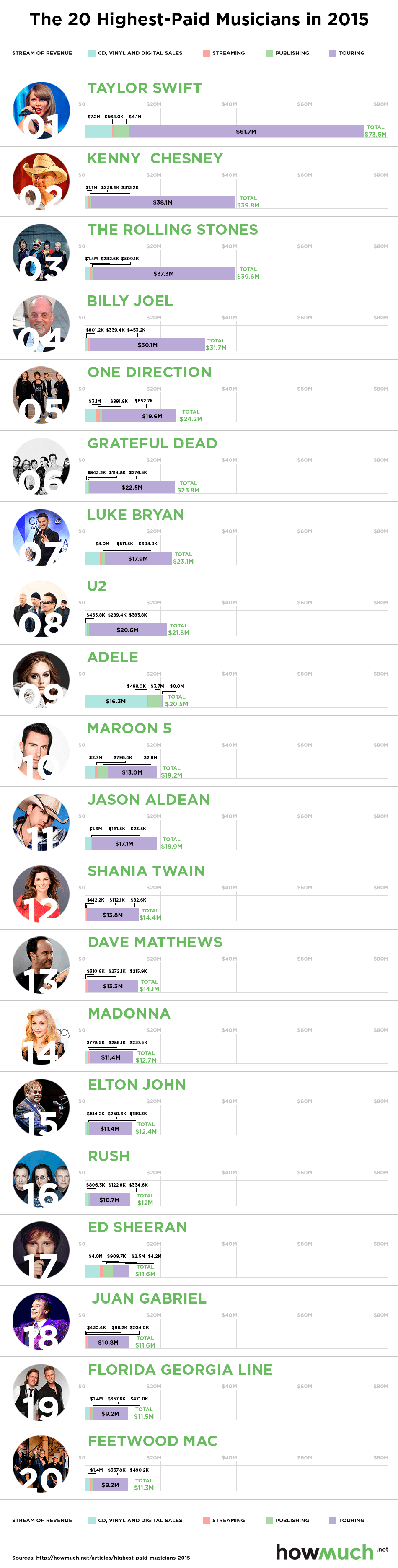This screenshot has width=398, height=1568.
Task: Click One Direction's $24.2M total label
Action: (191, 416)
